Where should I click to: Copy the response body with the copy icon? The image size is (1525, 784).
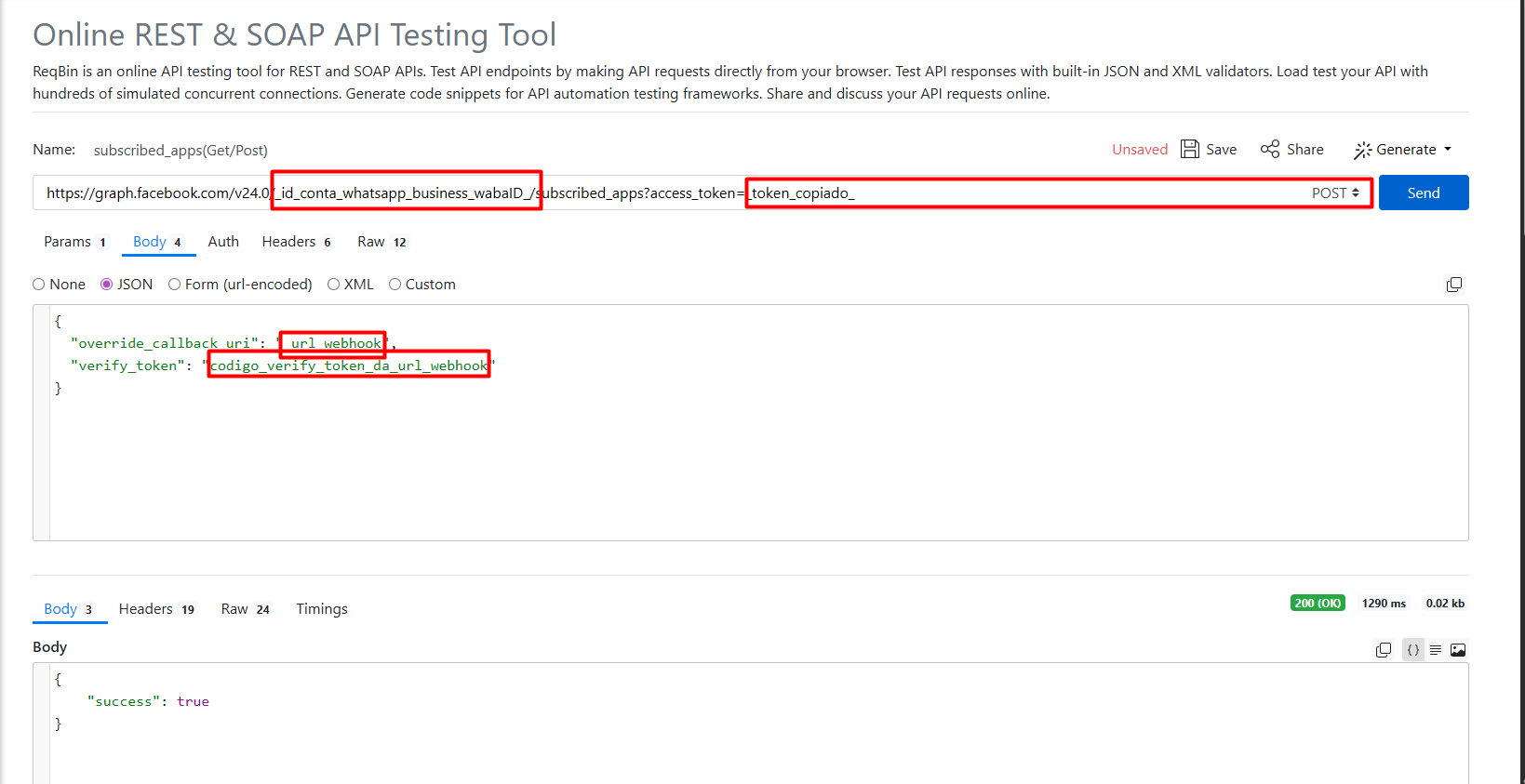1384,650
